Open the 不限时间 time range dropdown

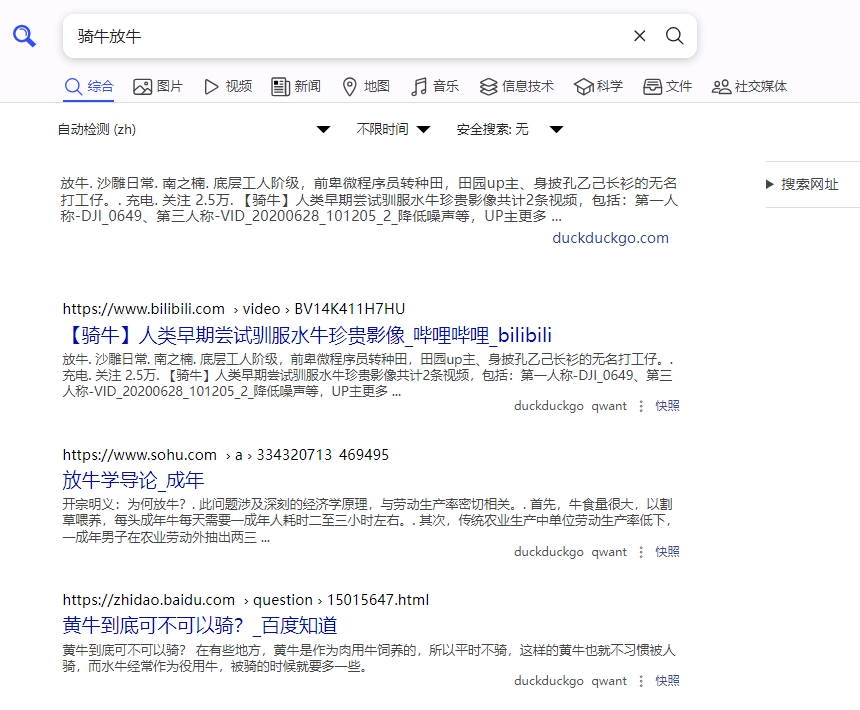pos(393,130)
